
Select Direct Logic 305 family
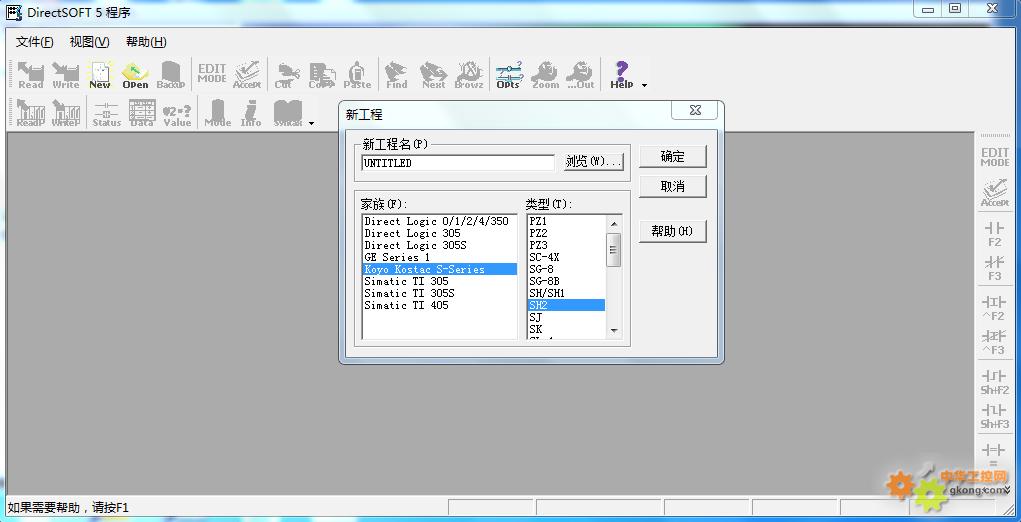pyautogui.click(x=440, y=233)
